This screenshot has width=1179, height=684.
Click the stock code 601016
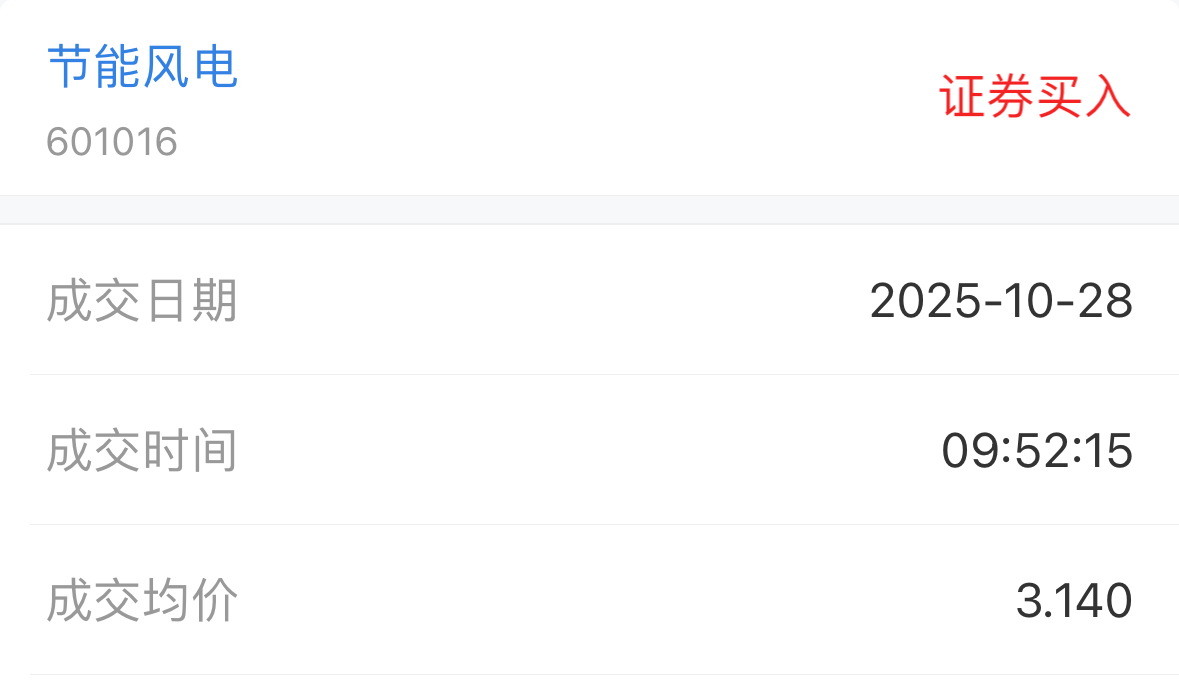click(x=112, y=142)
